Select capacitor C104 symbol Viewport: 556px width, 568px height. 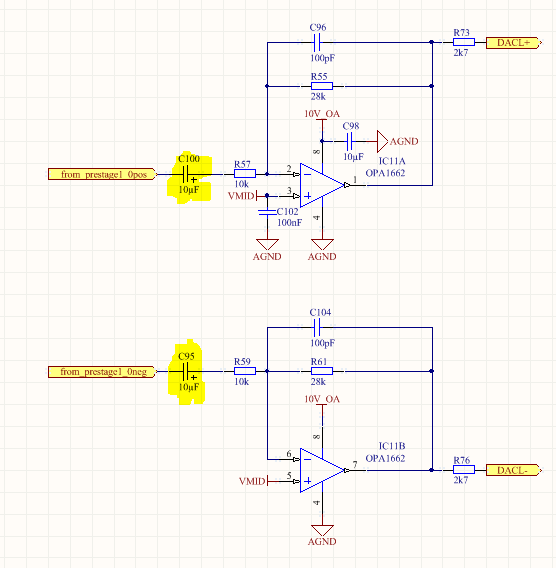click(317, 327)
